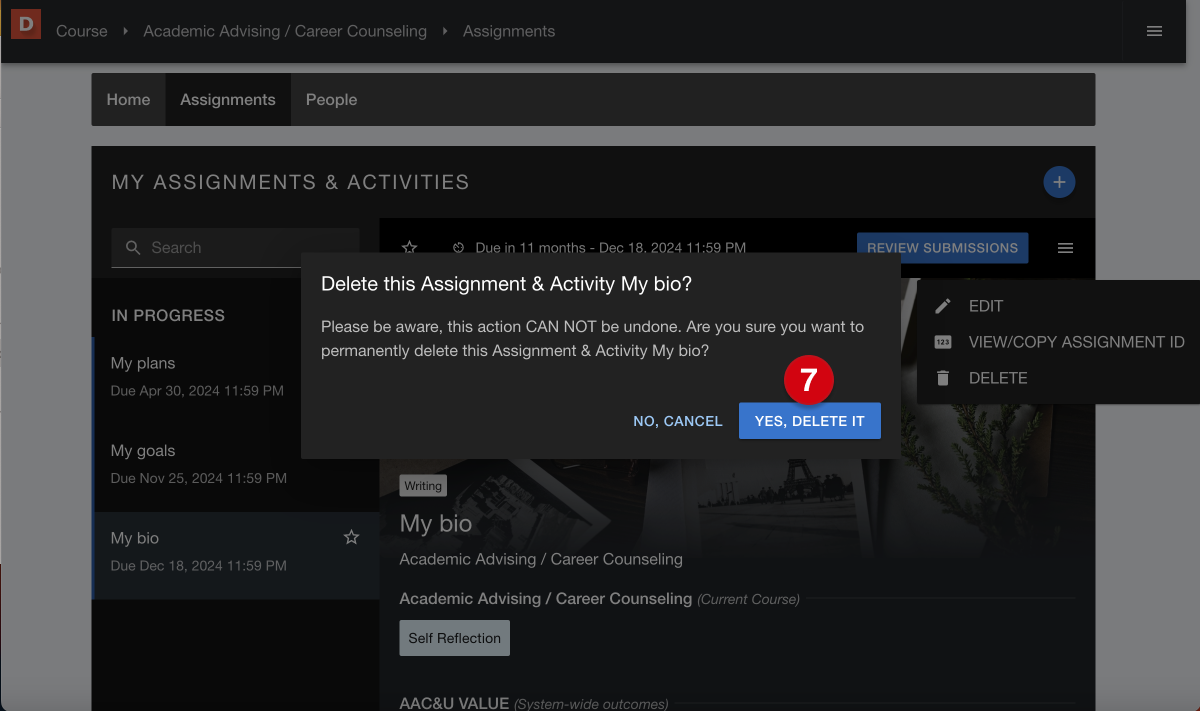Click the dialog title 'Delete this Assignment & Activity My bio?'

click(507, 285)
